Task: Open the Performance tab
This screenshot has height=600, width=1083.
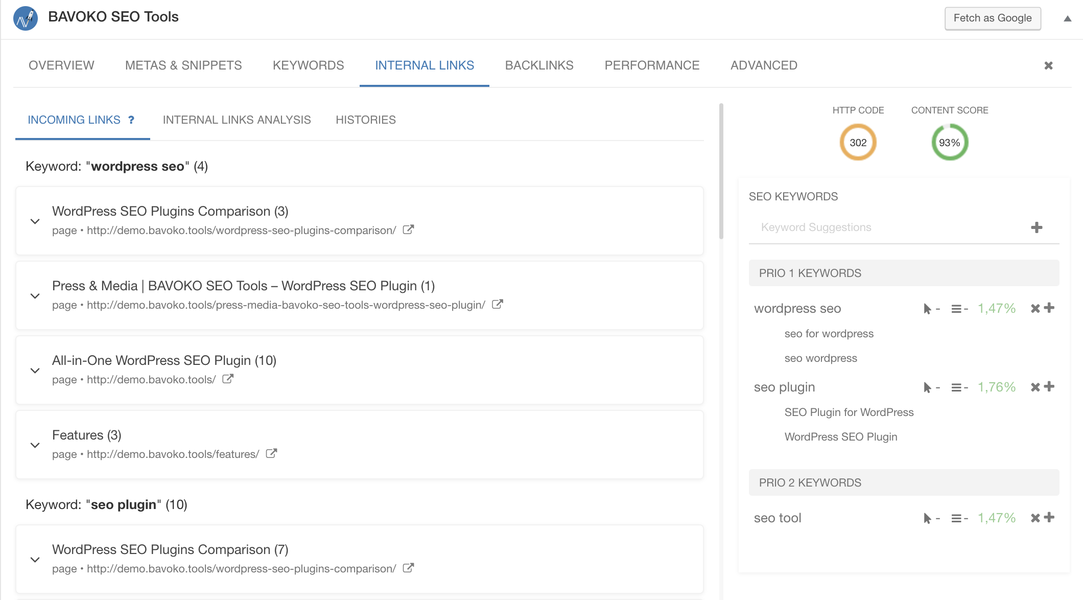Action: click(x=652, y=66)
